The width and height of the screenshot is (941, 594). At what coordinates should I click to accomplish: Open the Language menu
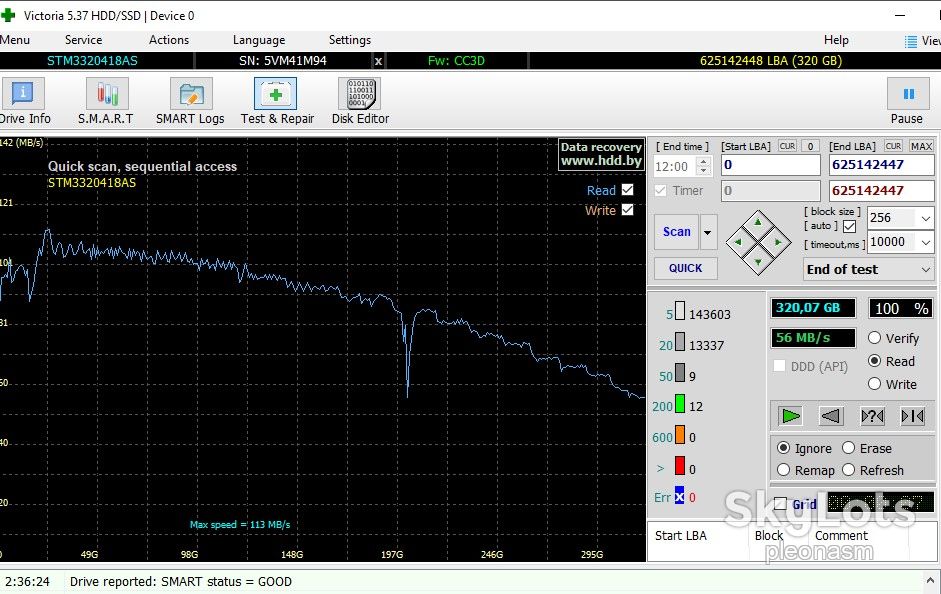point(259,40)
